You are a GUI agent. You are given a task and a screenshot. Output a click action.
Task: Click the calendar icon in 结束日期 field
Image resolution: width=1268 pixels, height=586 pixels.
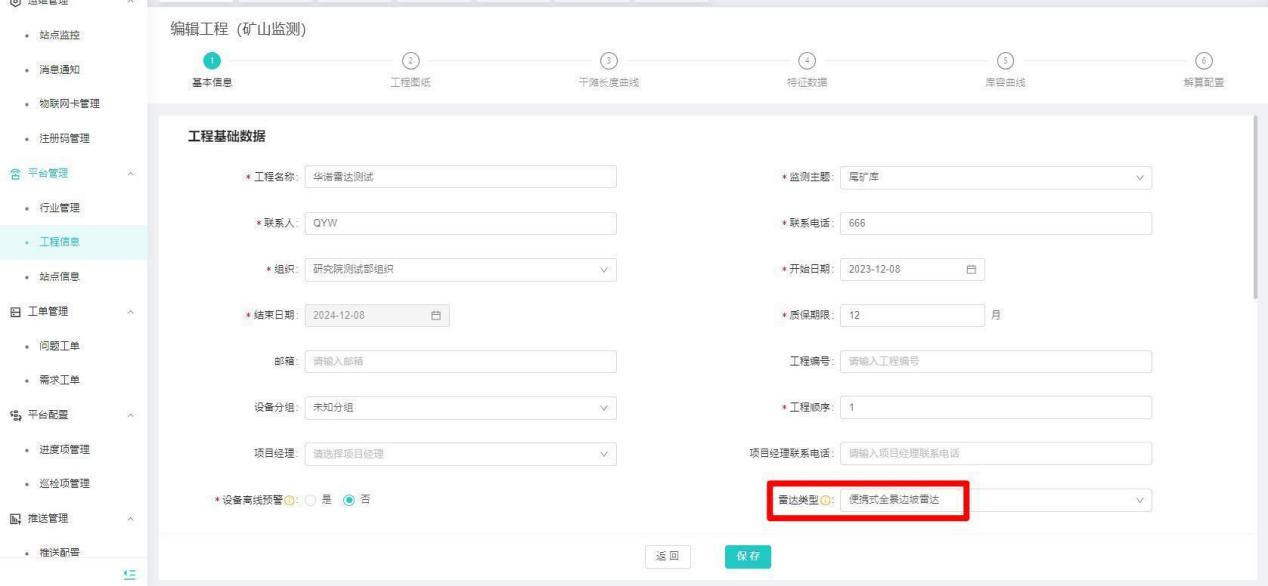click(x=435, y=316)
